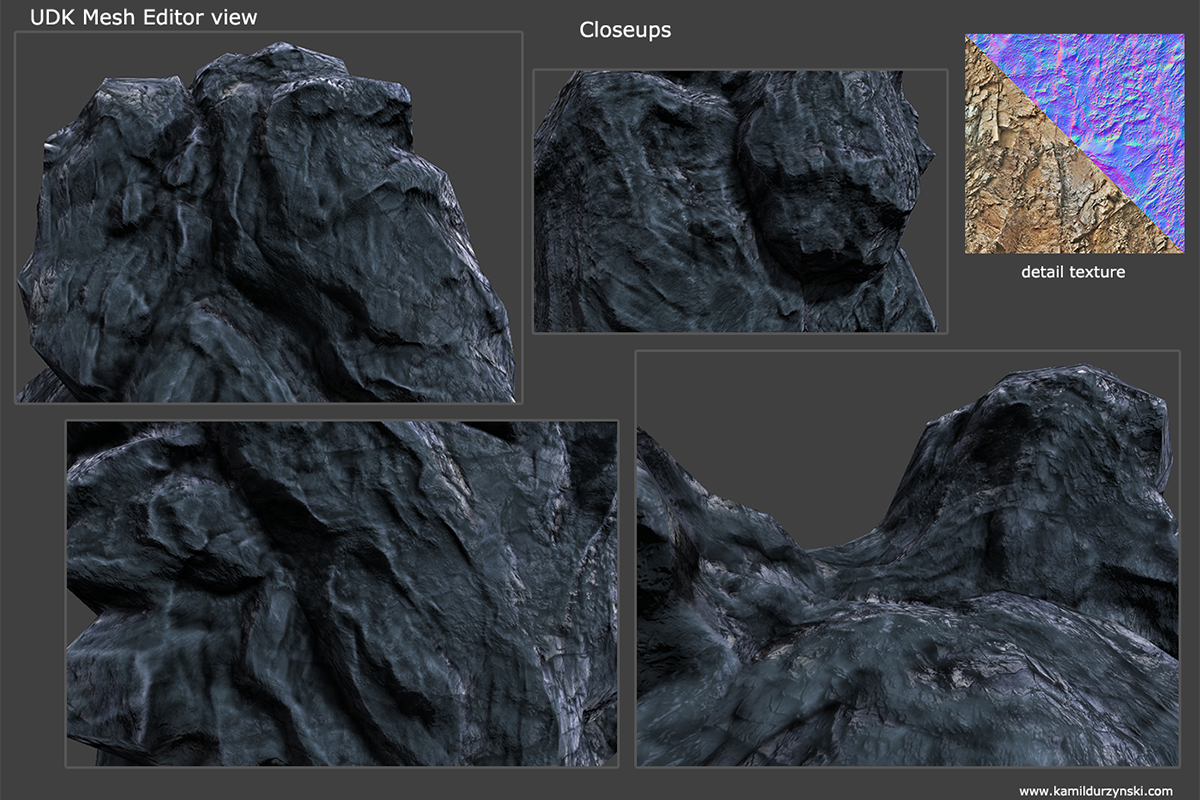Screen dimensions: 1200x800
Task: Click the 'detail texture' caption
Action: [x=1073, y=272]
